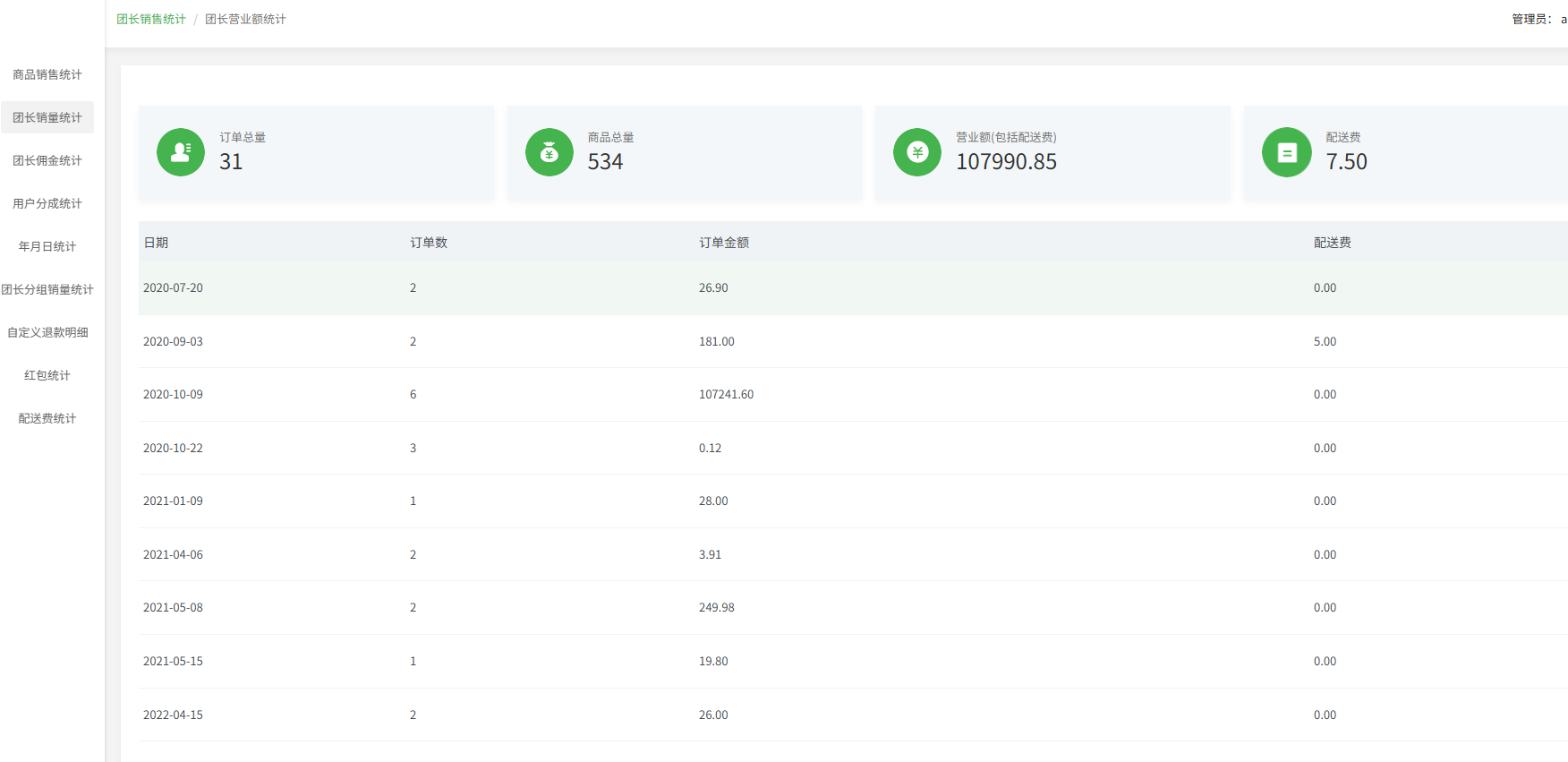Open 商品销售统计 in the sidebar
The width and height of the screenshot is (1568, 762).
47,74
